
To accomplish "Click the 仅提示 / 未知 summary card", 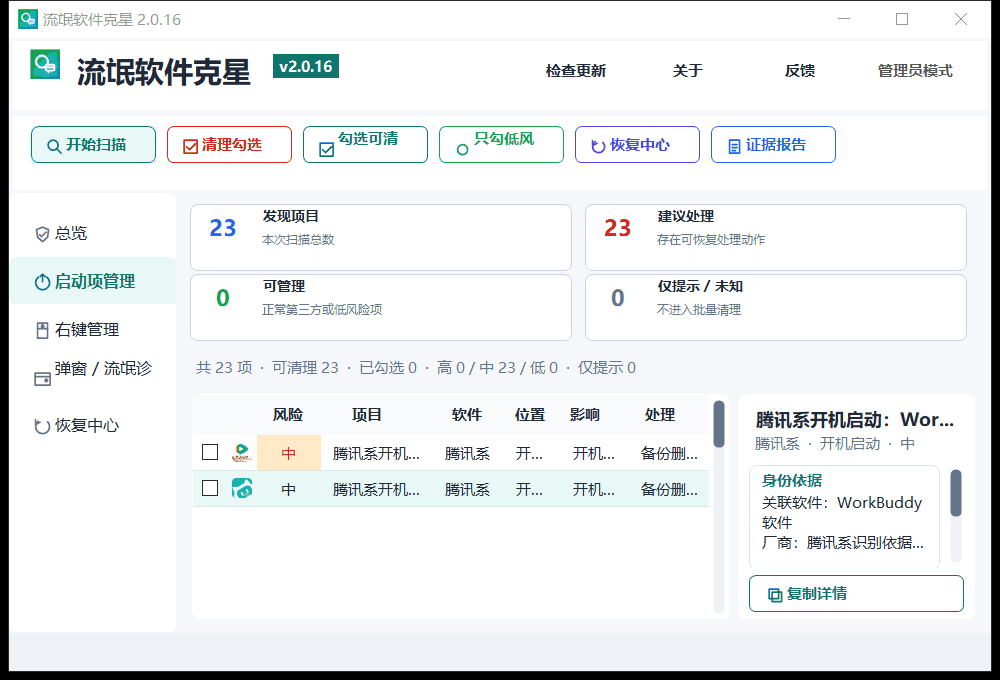I will (x=776, y=307).
